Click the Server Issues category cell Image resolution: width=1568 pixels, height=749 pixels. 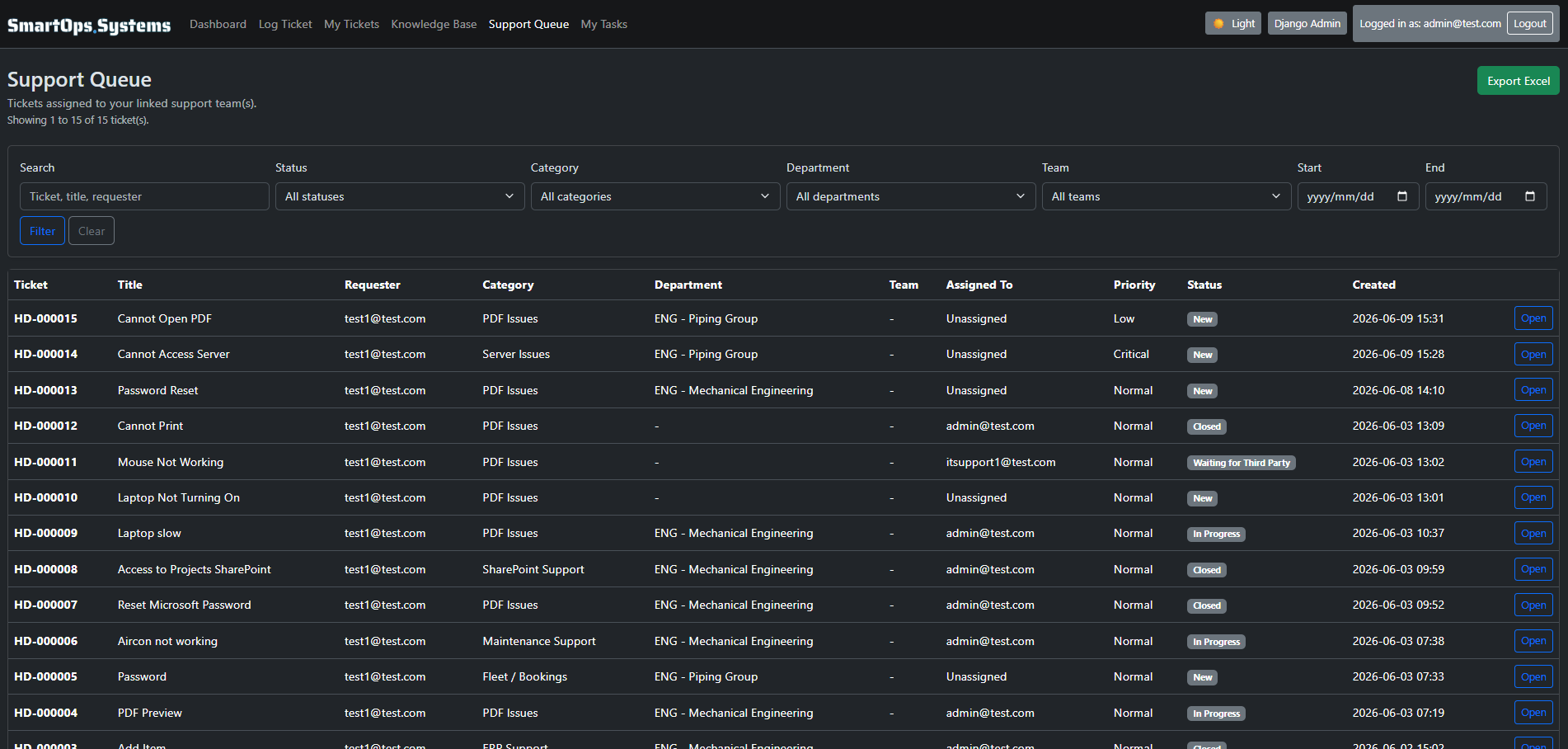516,354
